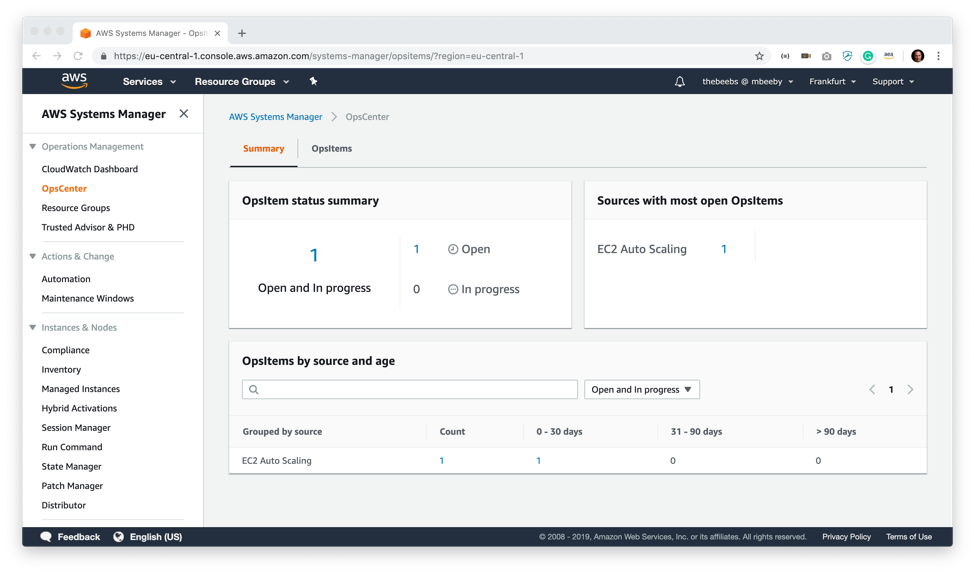The width and height of the screenshot is (974, 572).
Task: Open Hybrid Activations in the sidebar
Action: [x=79, y=408]
